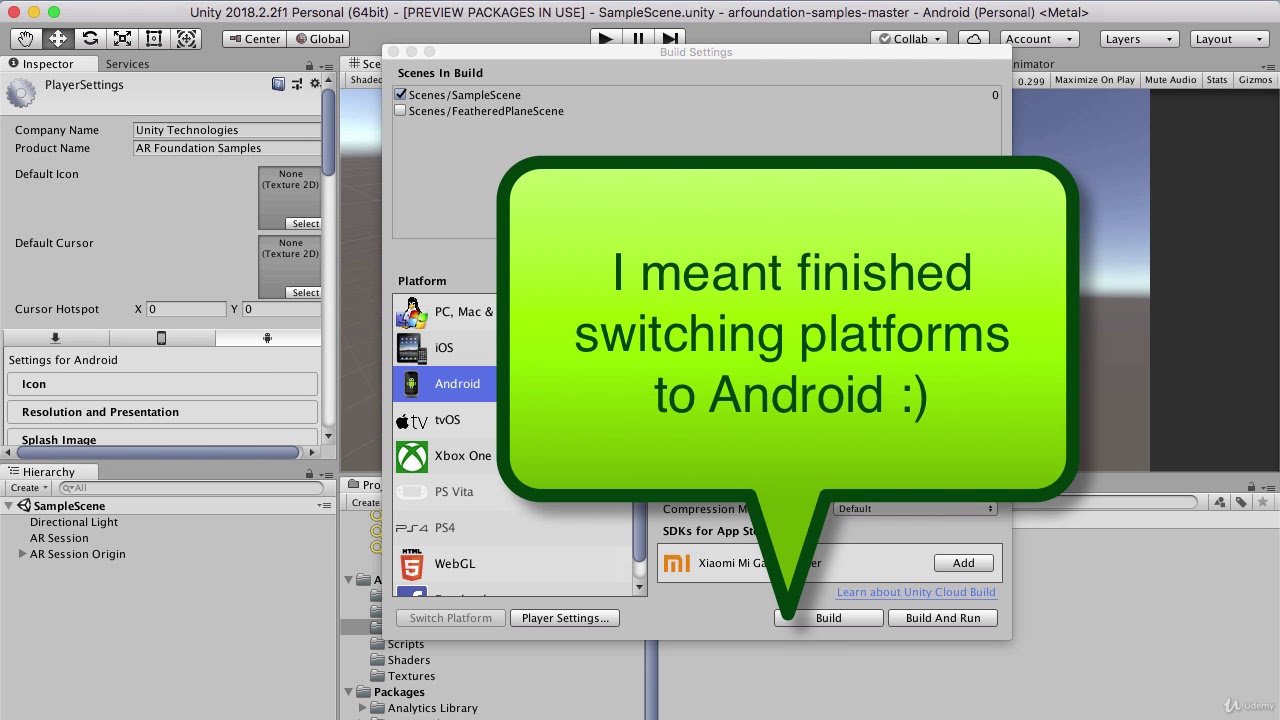Select the standalone platform settings tab

(55, 339)
